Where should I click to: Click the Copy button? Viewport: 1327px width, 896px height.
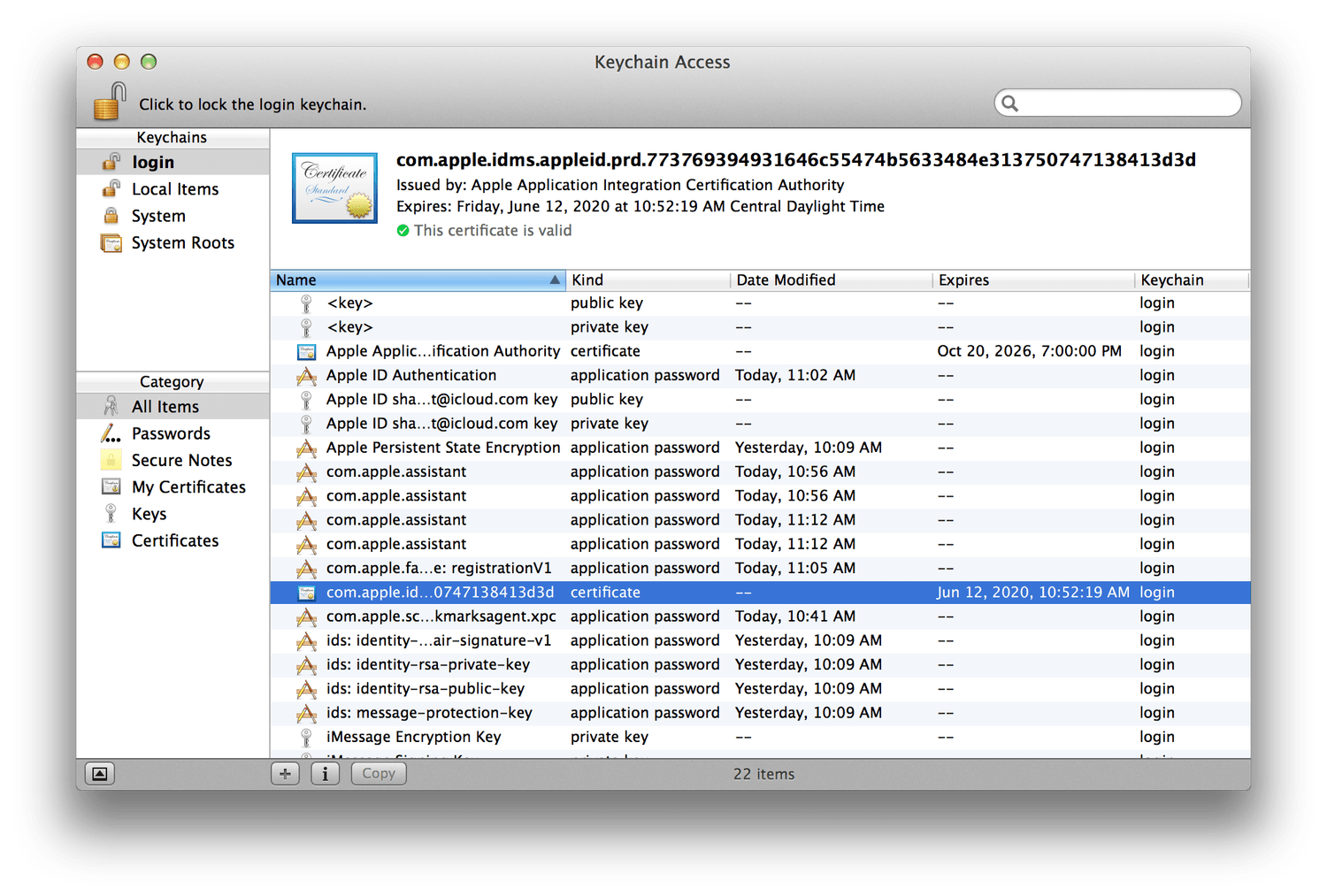point(379,774)
